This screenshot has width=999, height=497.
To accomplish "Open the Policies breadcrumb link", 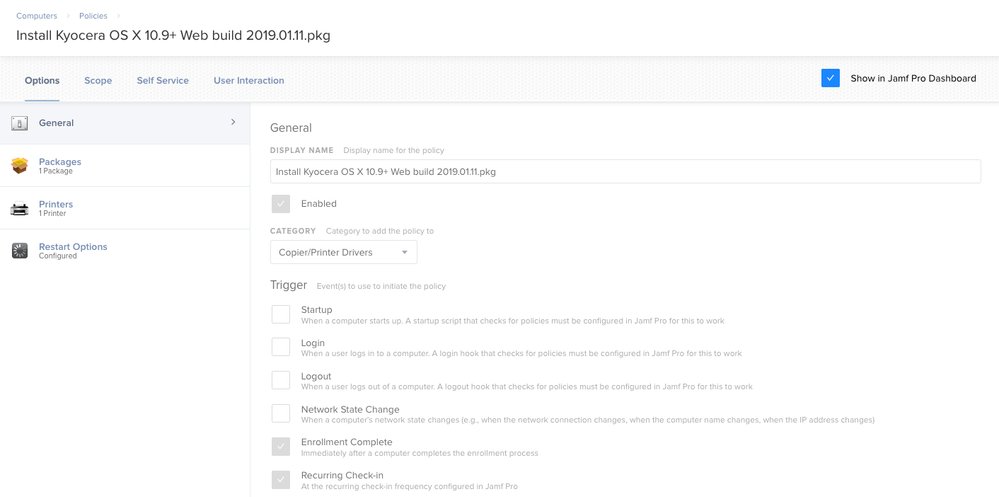I will (x=93, y=16).
